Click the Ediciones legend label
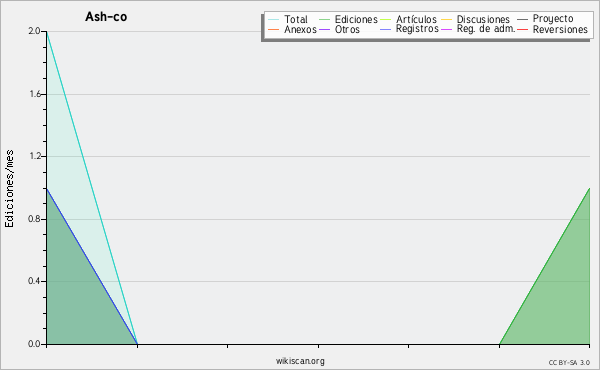The height and width of the screenshot is (370, 600). pyautogui.click(x=356, y=19)
